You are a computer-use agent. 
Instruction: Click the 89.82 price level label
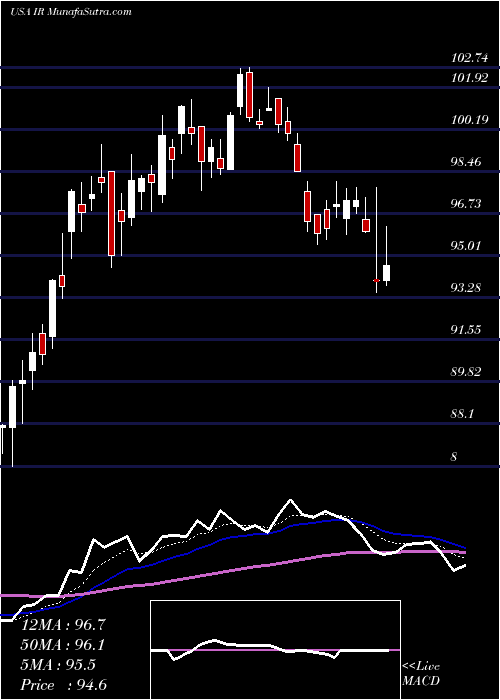(x=466, y=372)
